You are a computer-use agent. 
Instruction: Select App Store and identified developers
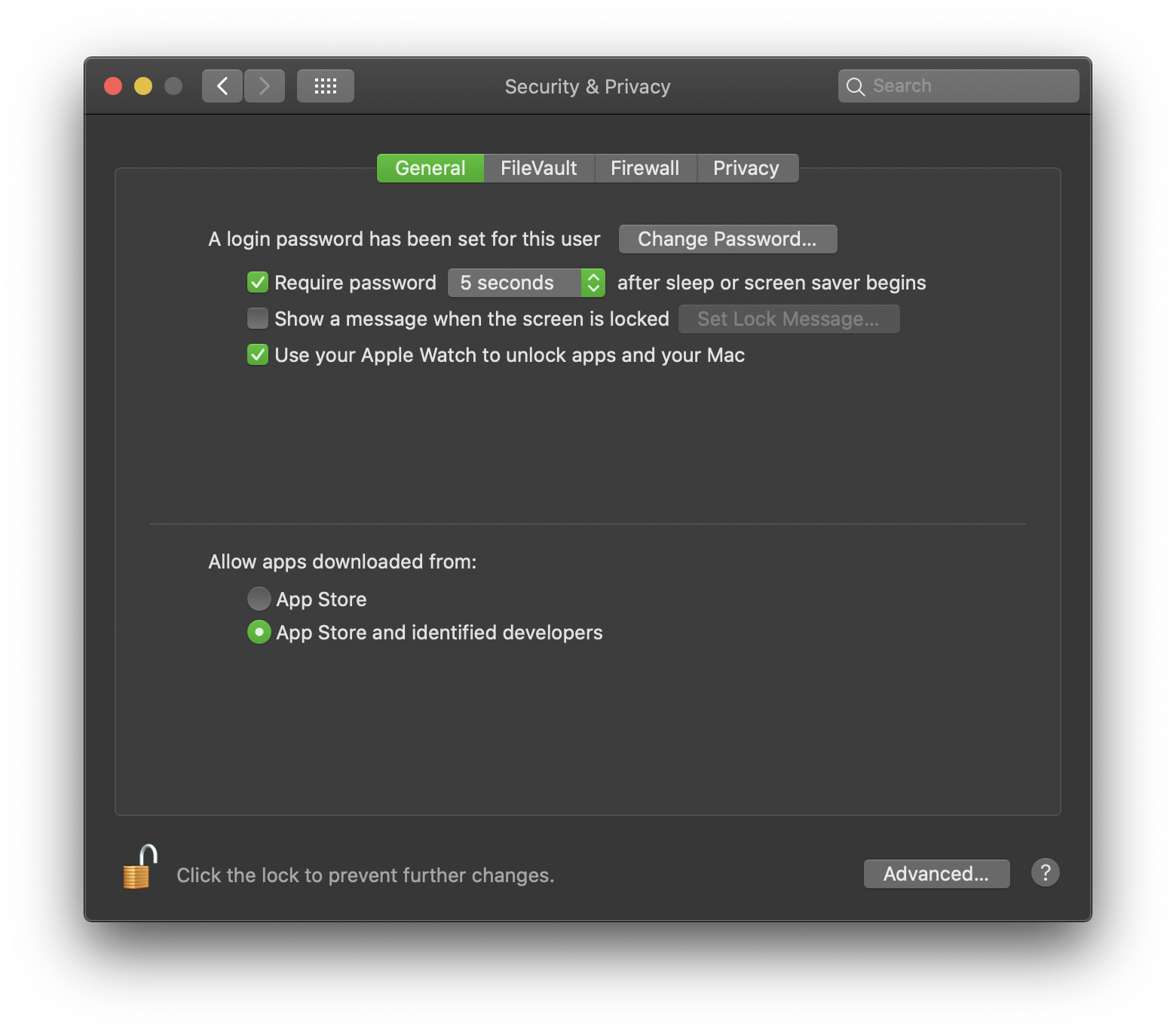(259, 632)
